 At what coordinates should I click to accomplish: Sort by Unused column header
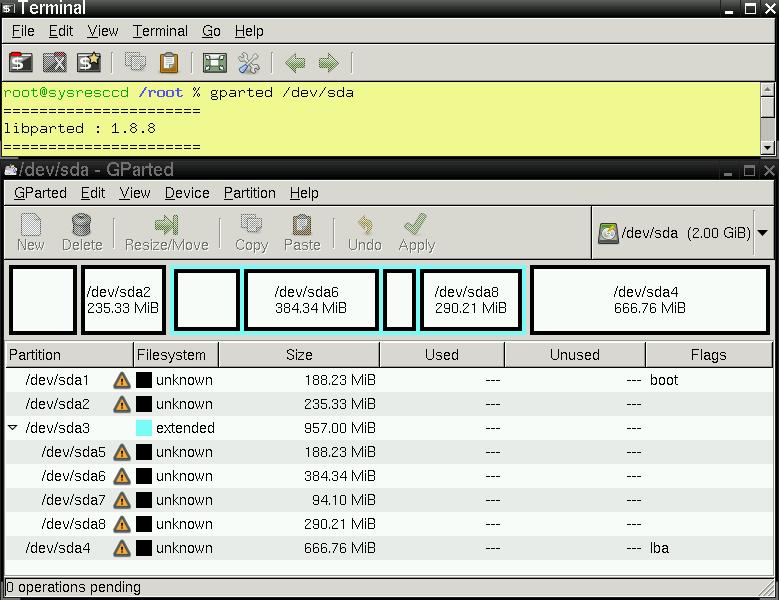[575, 355]
